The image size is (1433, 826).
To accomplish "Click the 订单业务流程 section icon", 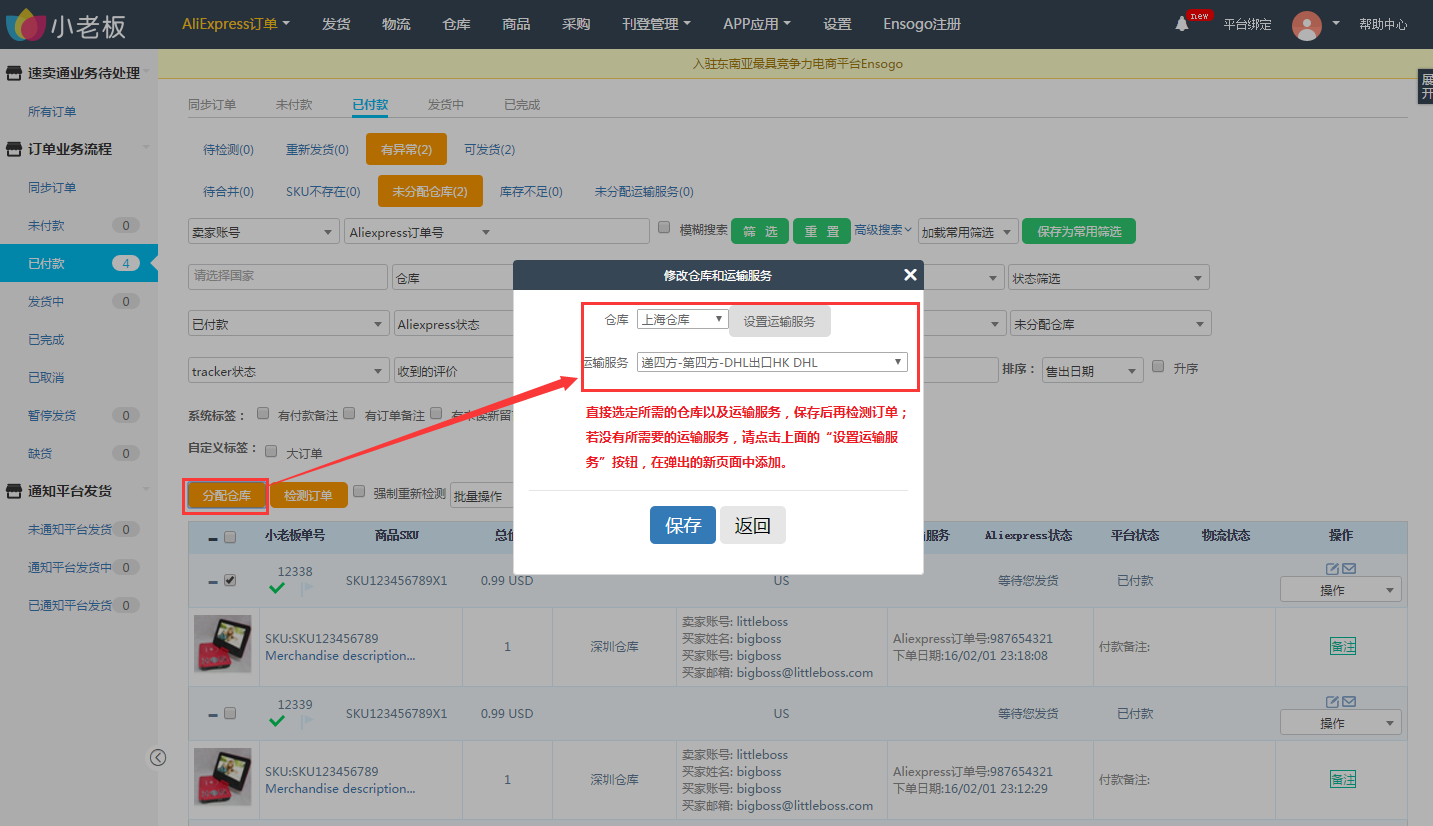I will click(14, 149).
